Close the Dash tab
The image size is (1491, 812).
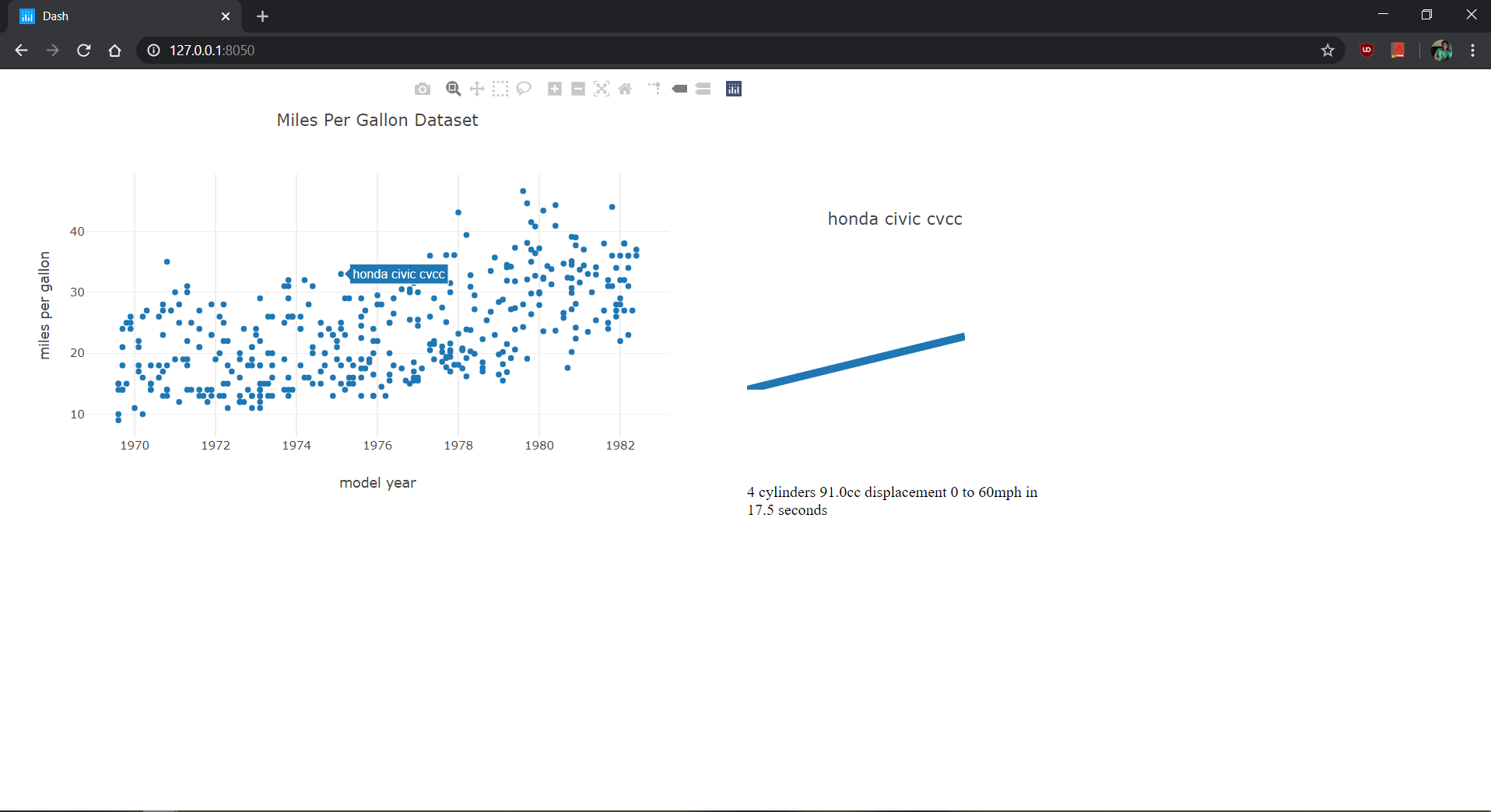(x=226, y=16)
